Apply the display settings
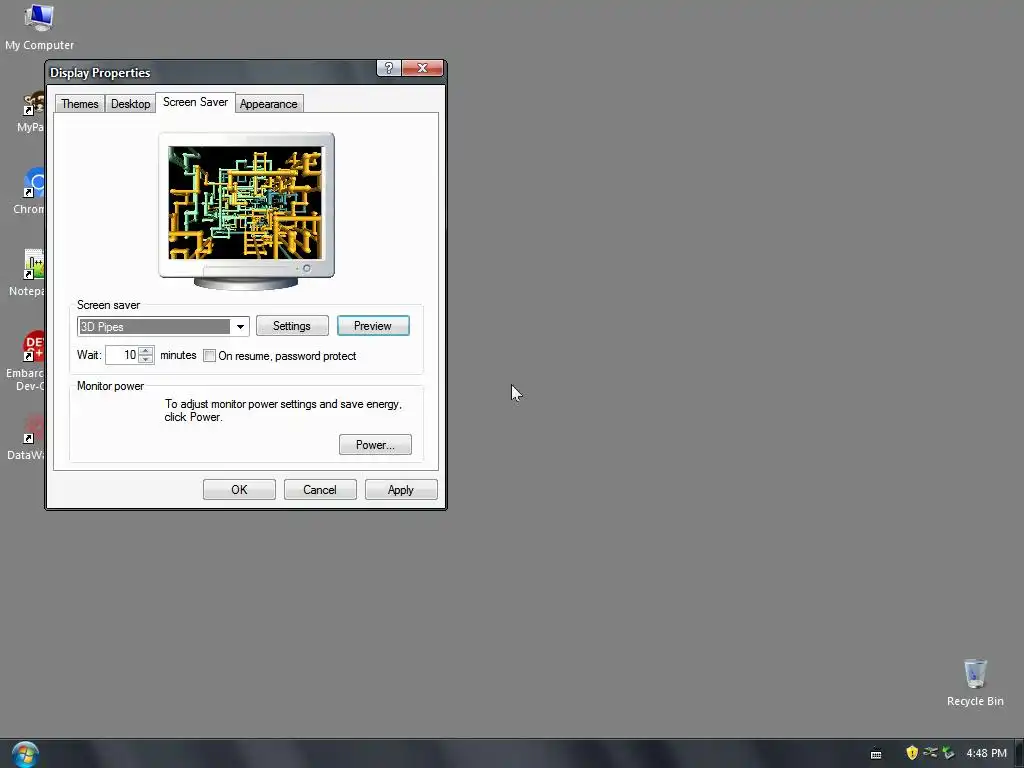 pos(401,490)
